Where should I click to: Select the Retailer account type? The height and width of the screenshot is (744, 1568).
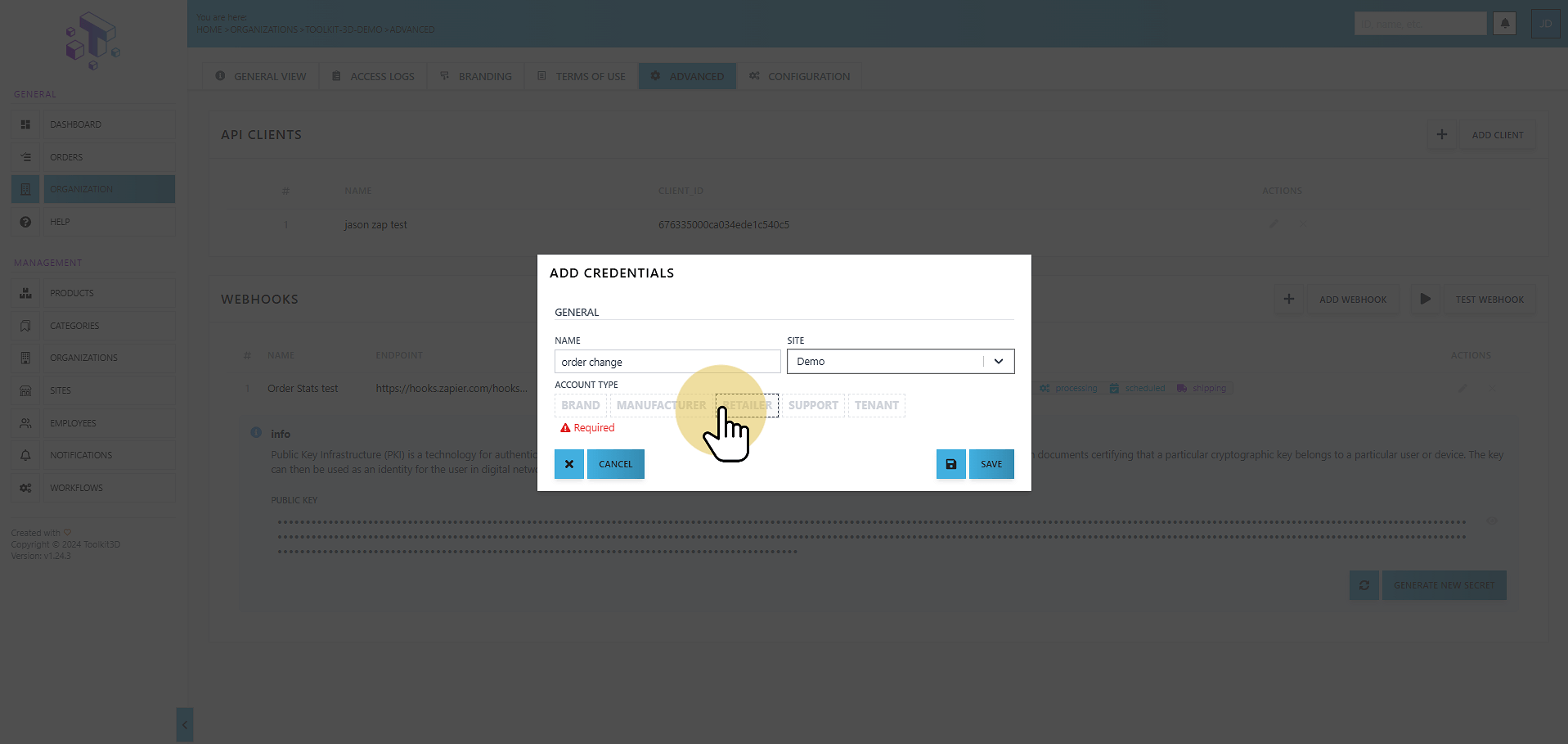[747, 405]
